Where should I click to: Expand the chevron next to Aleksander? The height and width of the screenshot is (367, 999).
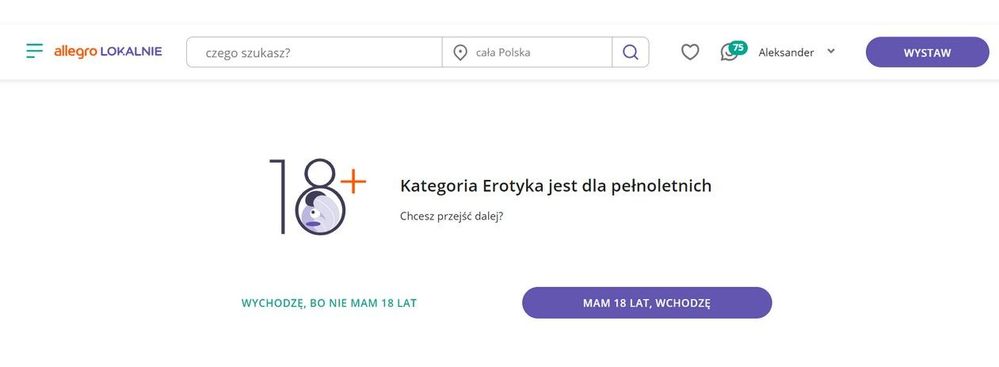[831, 52]
